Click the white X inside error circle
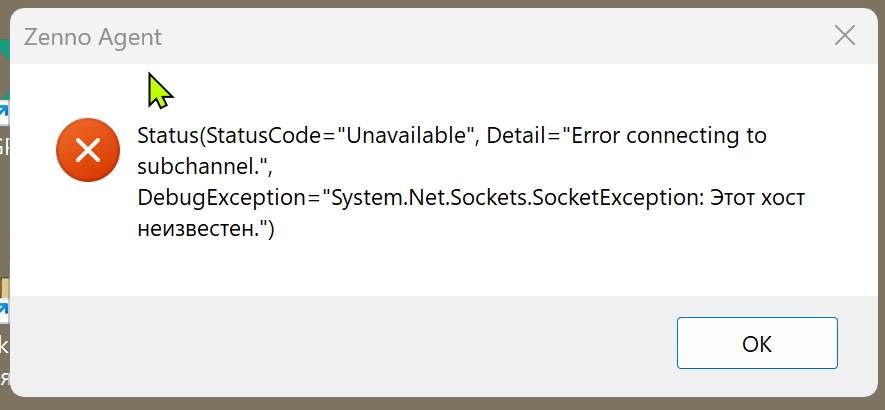This screenshot has width=885, height=410. pyautogui.click(x=88, y=150)
